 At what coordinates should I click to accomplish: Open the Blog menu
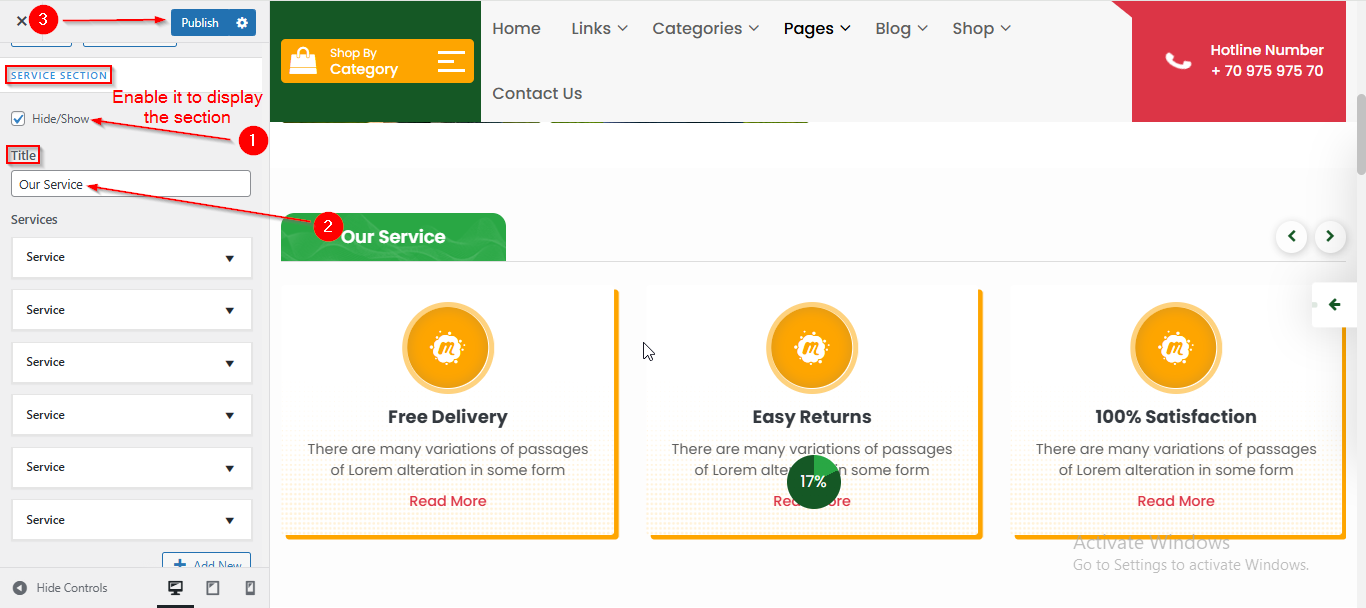click(x=901, y=29)
